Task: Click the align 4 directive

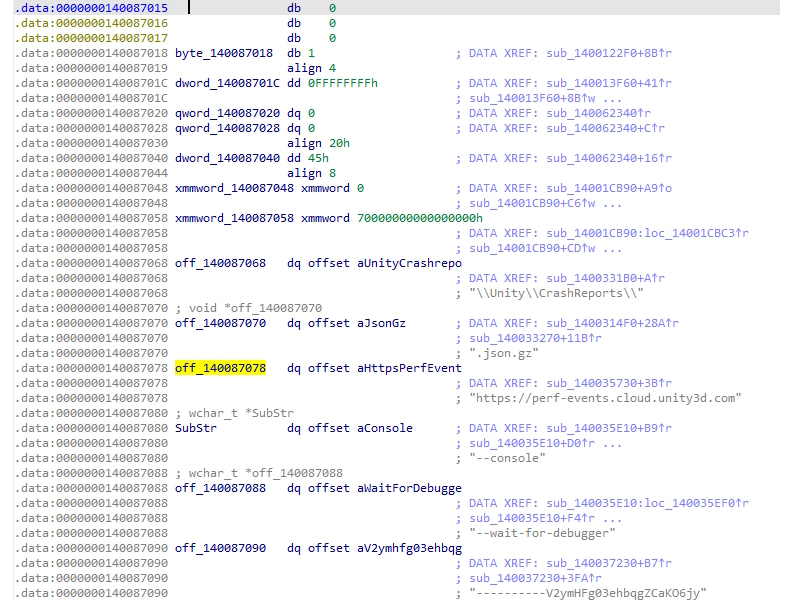Action: point(311,68)
